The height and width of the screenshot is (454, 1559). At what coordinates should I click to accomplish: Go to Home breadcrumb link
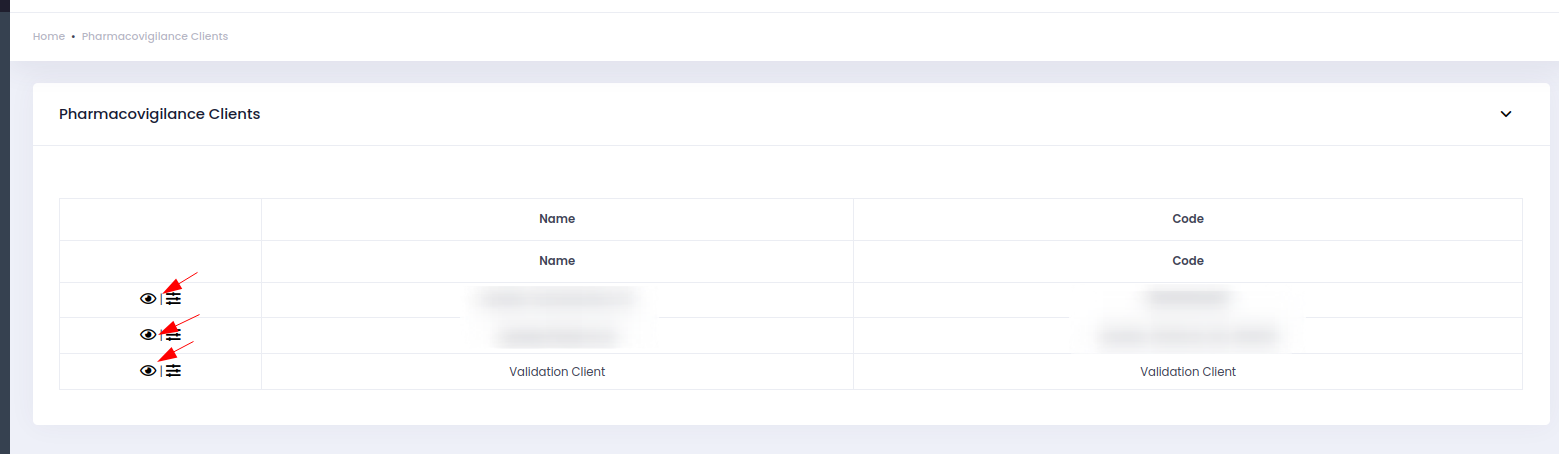point(48,36)
